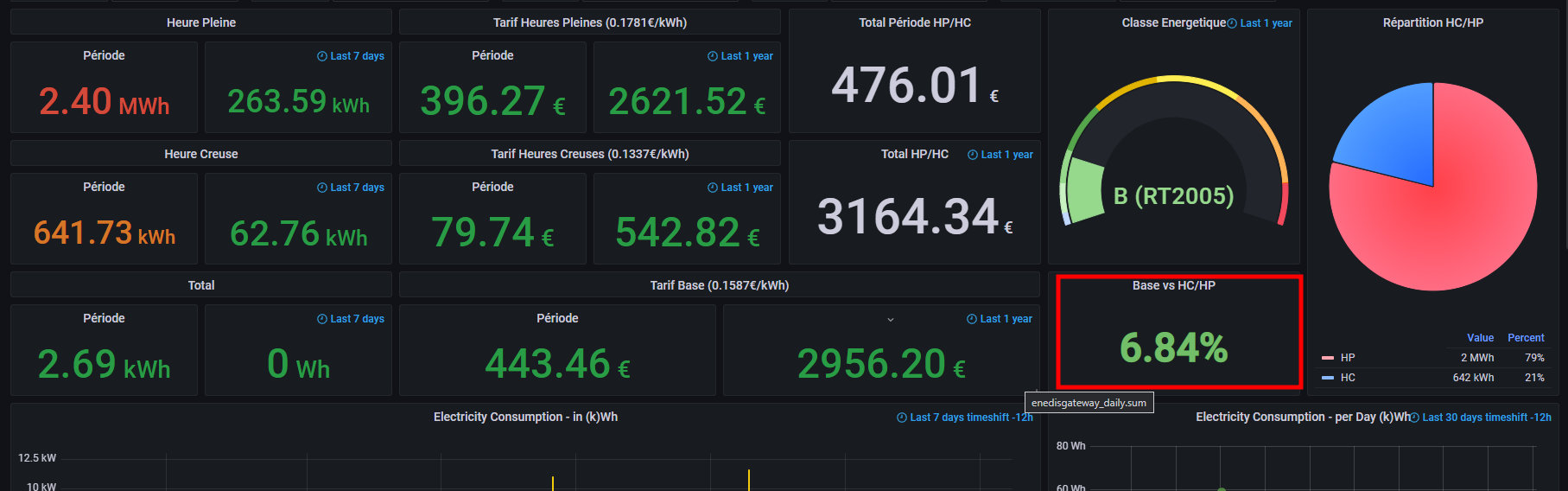Image resolution: width=1568 pixels, height=491 pixels.
Task: Open the Base vs HC/HP panel title menu
Action: tap(1173, 285)
